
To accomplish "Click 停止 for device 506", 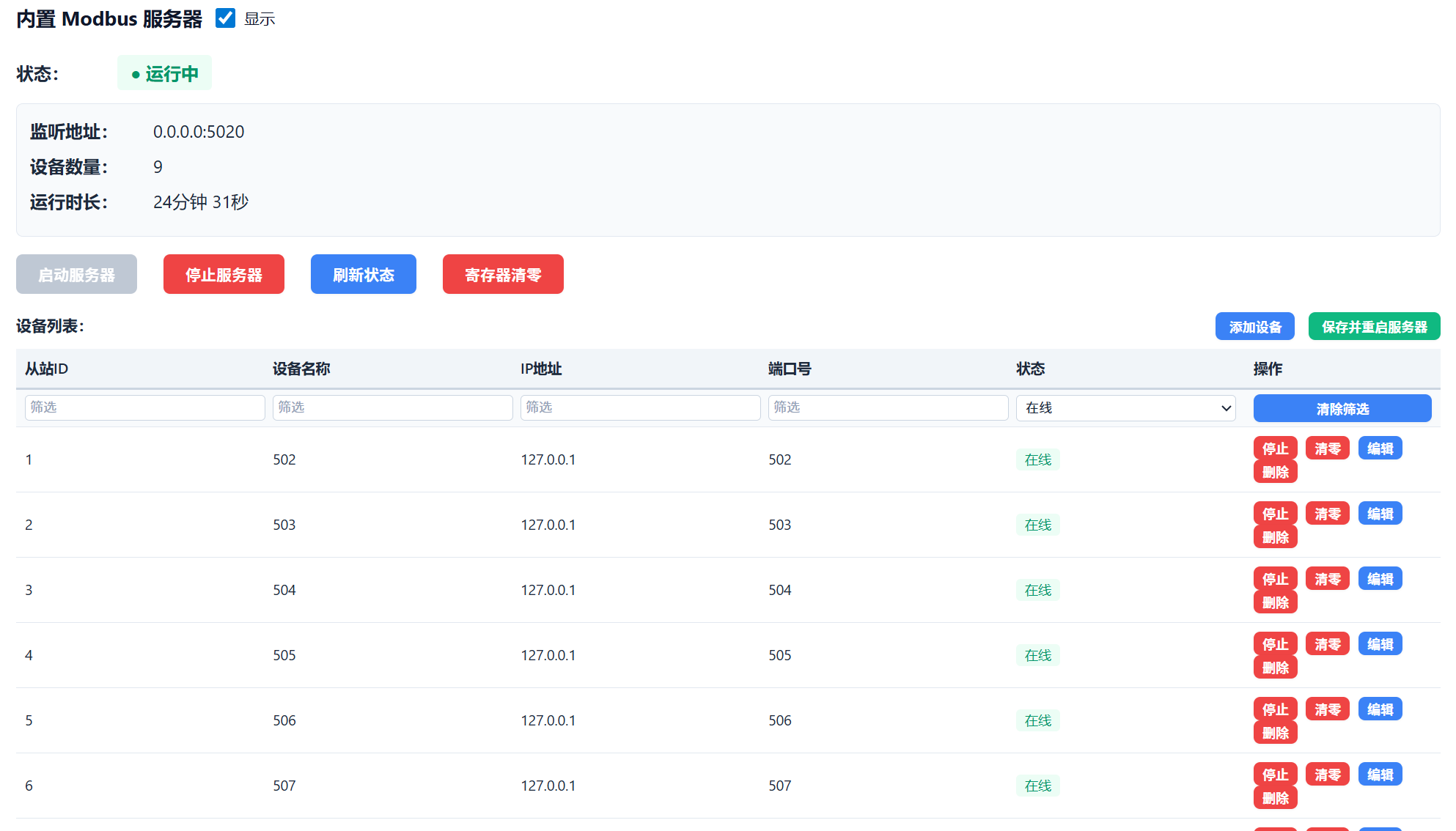I will [1276, 709].
